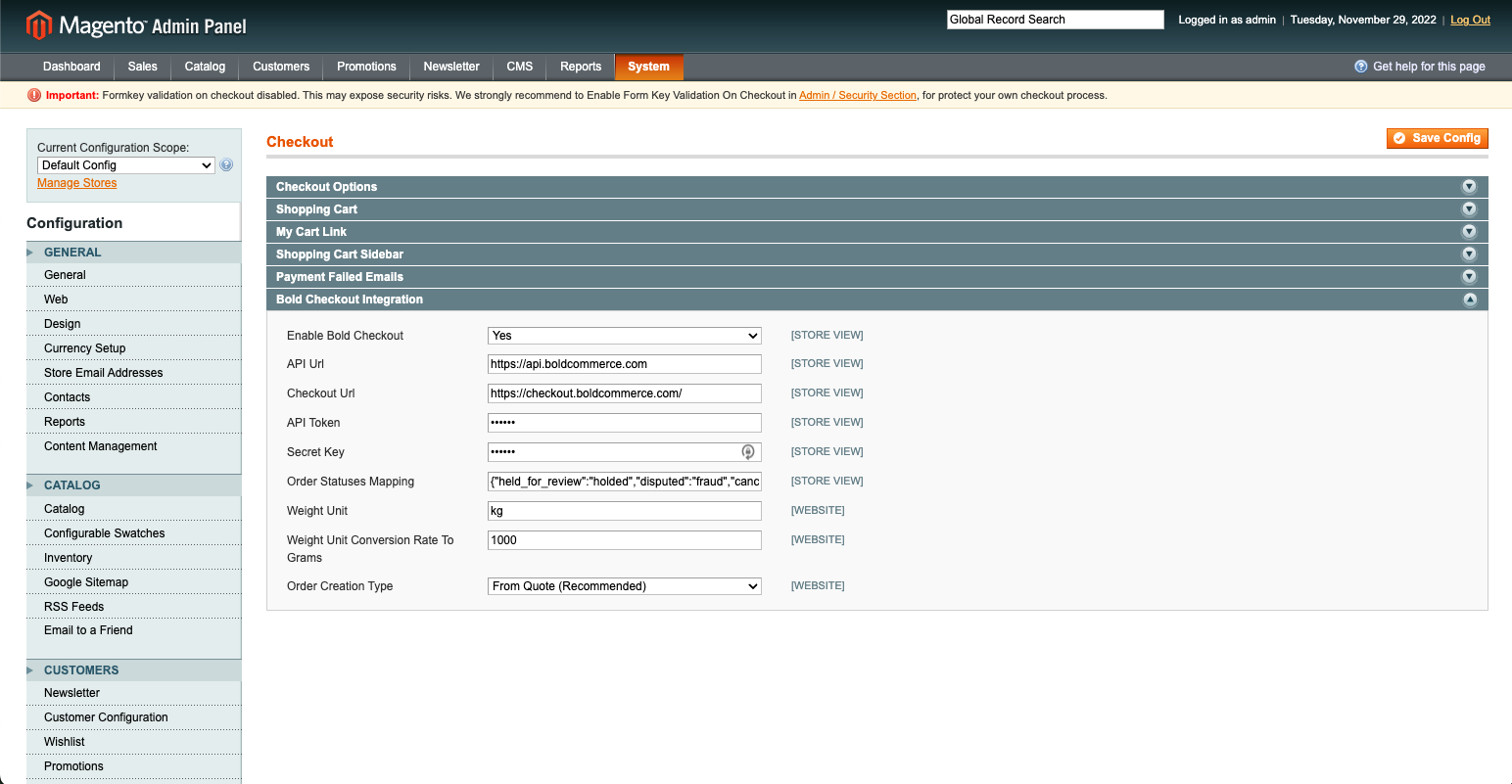Open Reports item in configuration sidebar
Image resolution: width=1512 pixels, height=784 pixels.
click(x=133, y=422)
